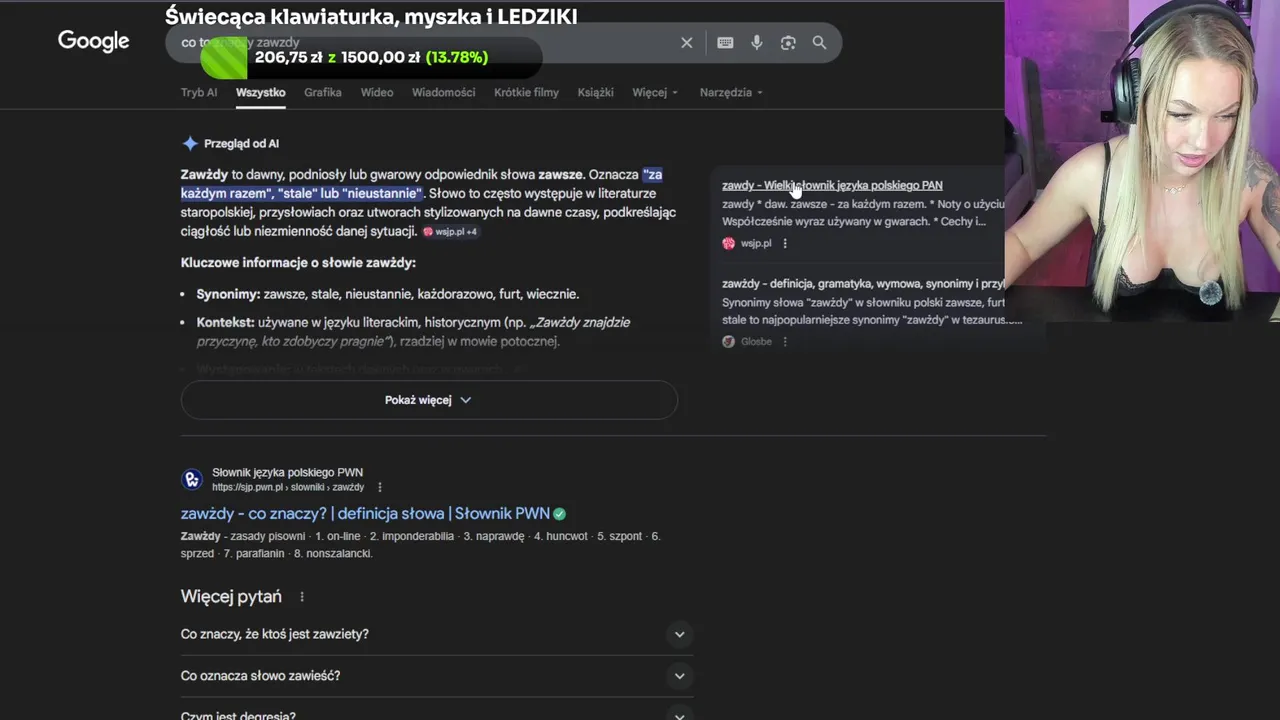Start voice search with microphone icon
1280x720 pixels.
756,43
